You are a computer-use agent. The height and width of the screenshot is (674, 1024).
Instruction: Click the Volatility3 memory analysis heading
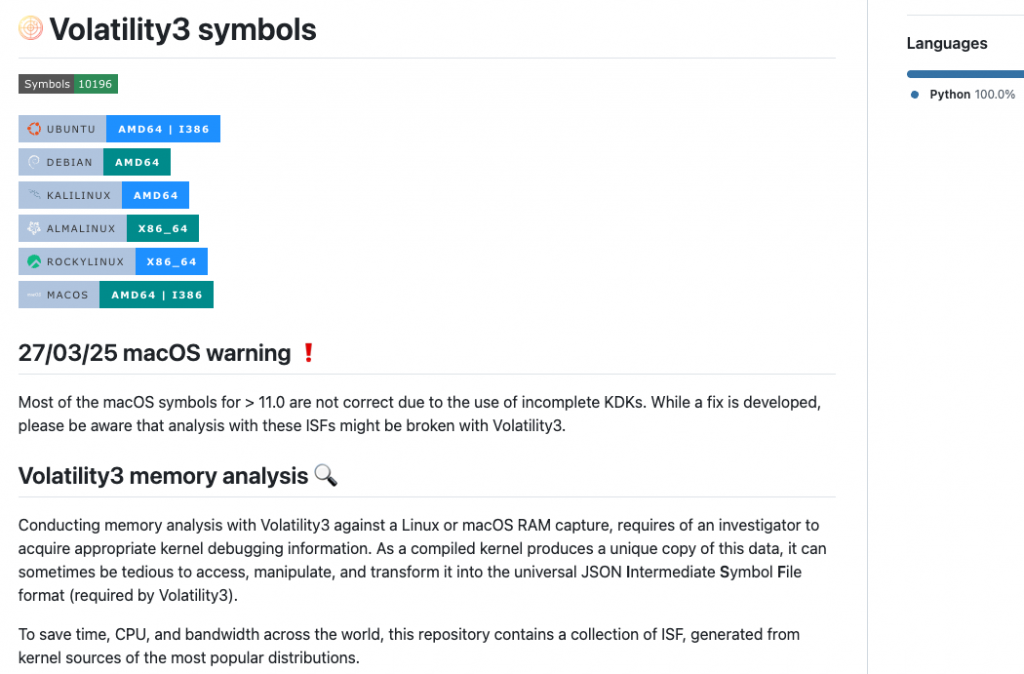click(x=163, y=476)
